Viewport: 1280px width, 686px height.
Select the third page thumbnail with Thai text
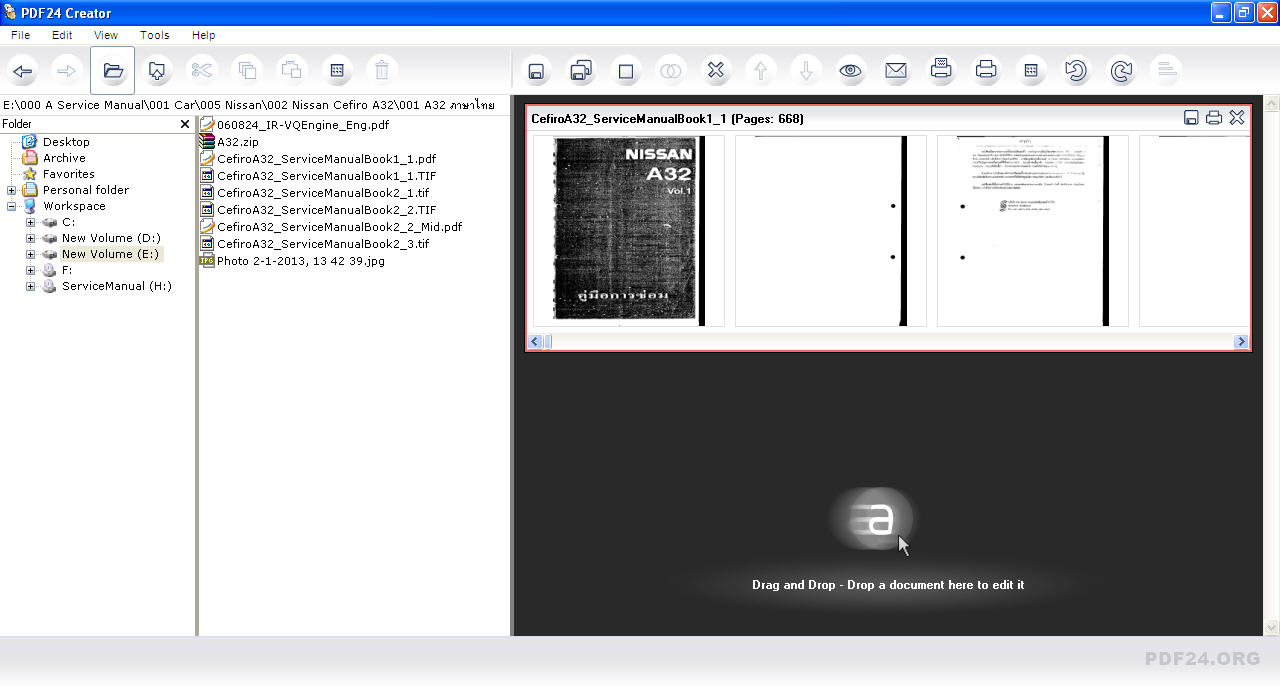(x=1033, y=231)
